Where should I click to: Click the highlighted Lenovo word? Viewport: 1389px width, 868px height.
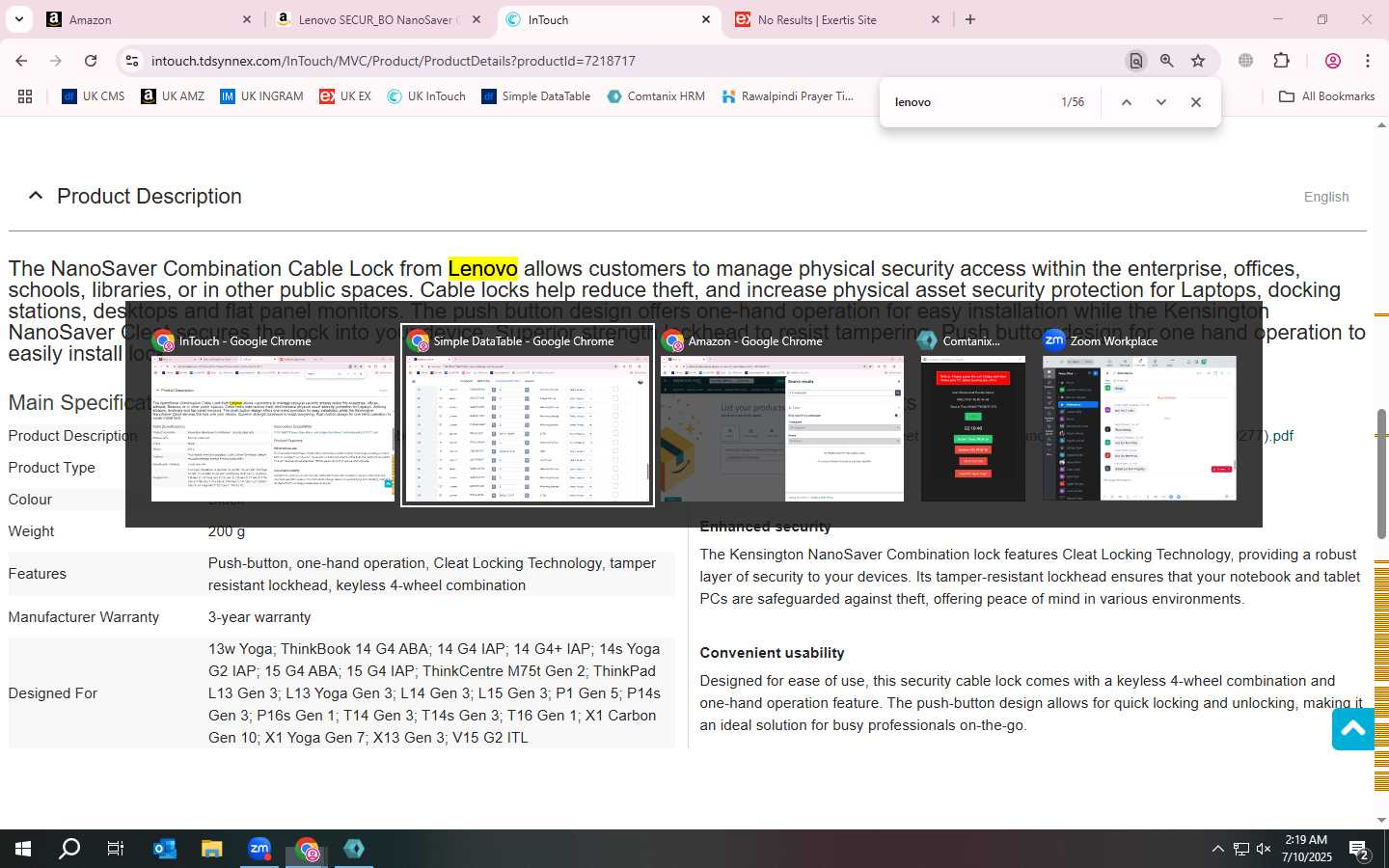[x=482, y=269]
